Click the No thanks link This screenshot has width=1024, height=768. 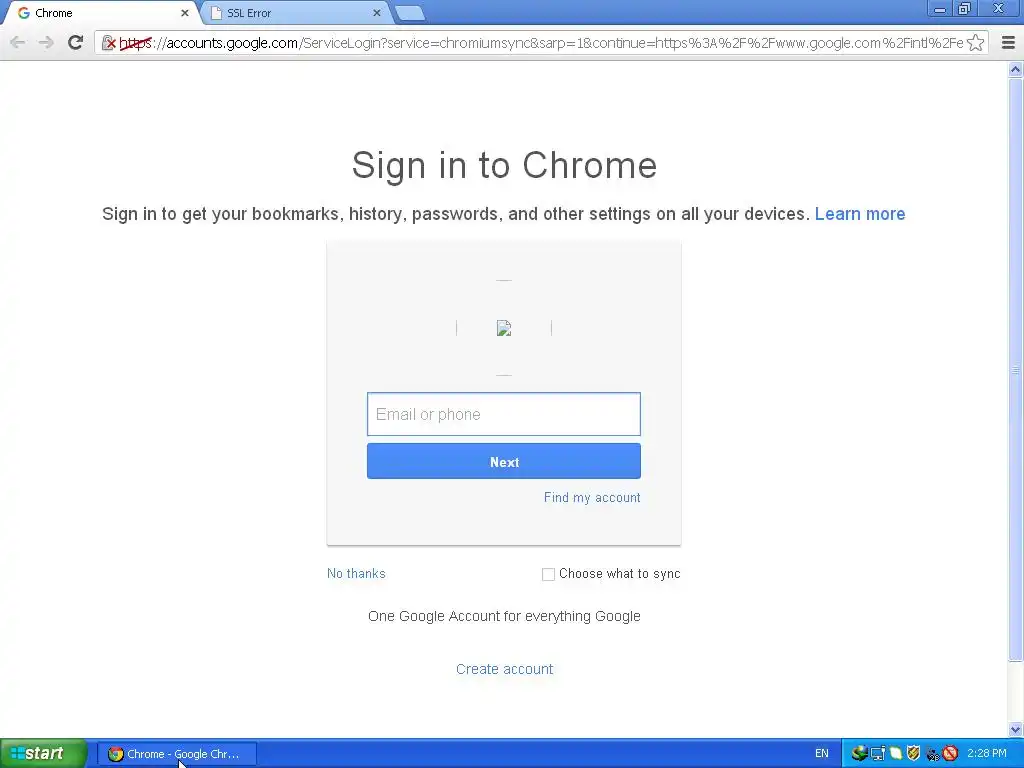(356, 573)
